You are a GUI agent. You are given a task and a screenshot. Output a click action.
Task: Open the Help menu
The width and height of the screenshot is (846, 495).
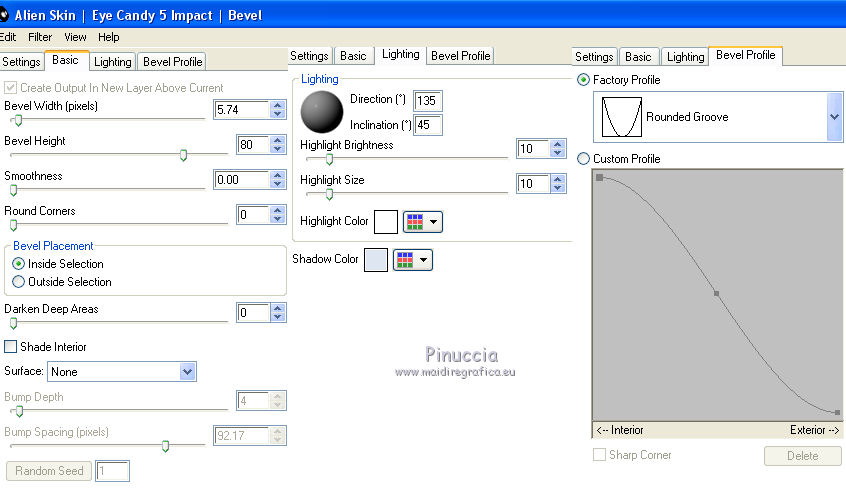[108, 37]
